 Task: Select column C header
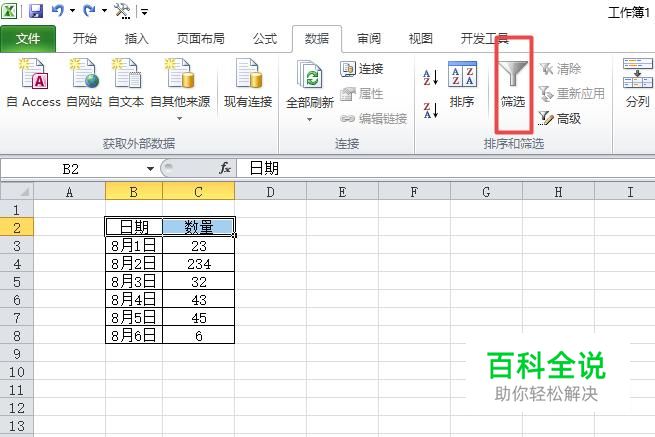click(198, 192)
